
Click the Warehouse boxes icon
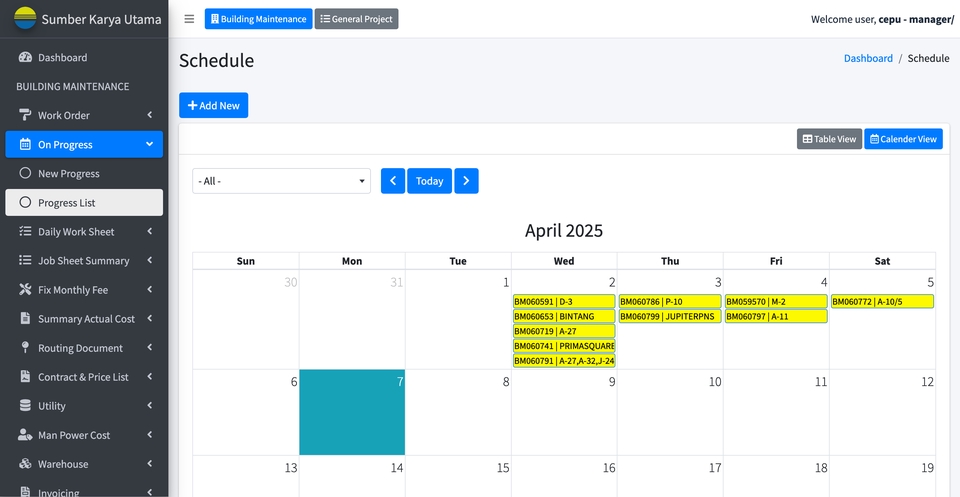pyautogui.click(x=25, y=464)
